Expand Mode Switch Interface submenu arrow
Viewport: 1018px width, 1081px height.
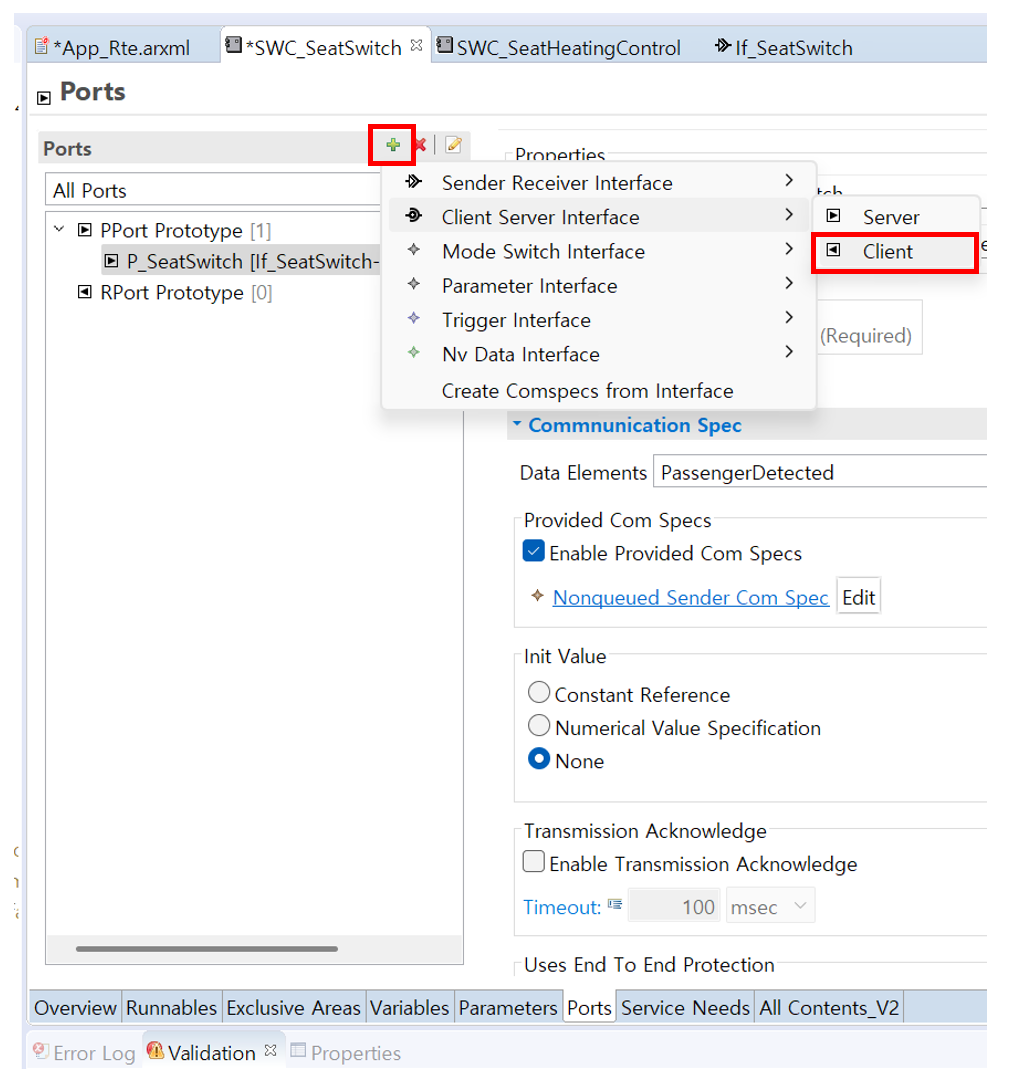click(x=789, y=249)
